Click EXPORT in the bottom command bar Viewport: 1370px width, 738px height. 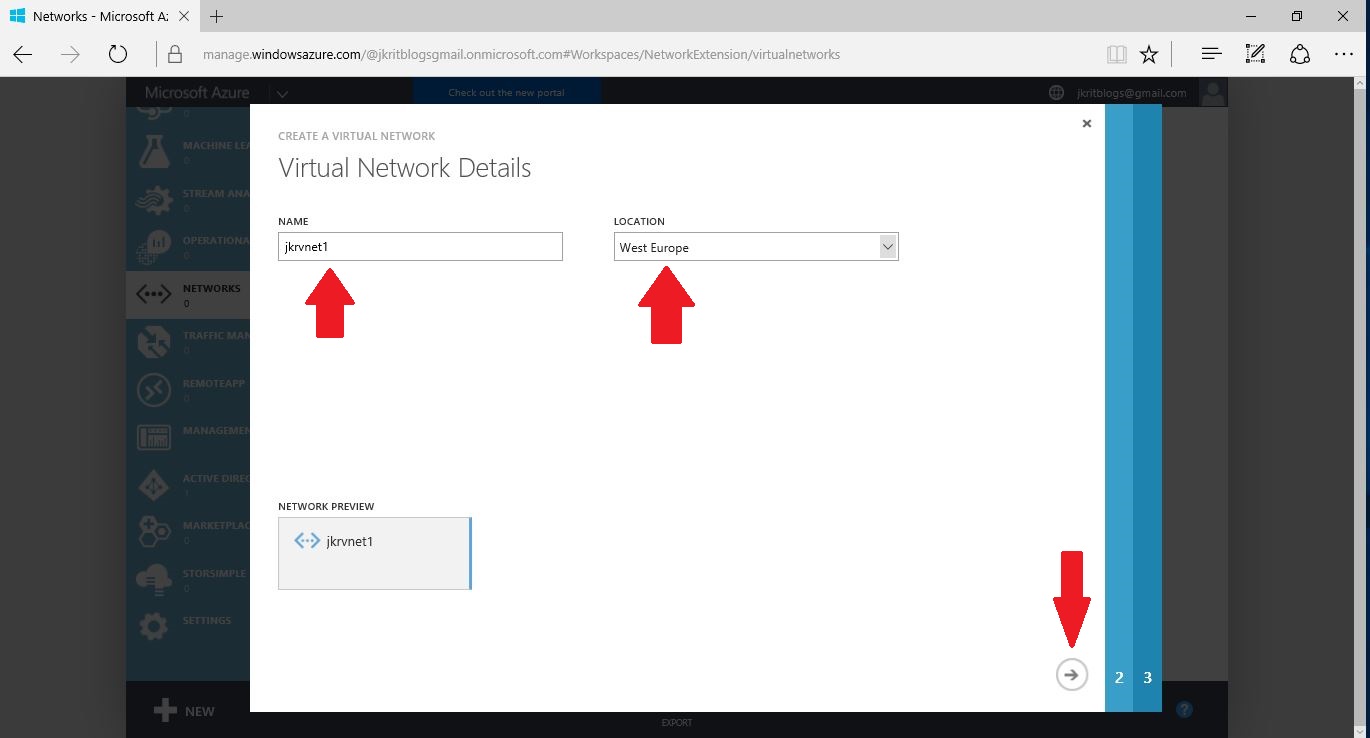coord(677,722)
